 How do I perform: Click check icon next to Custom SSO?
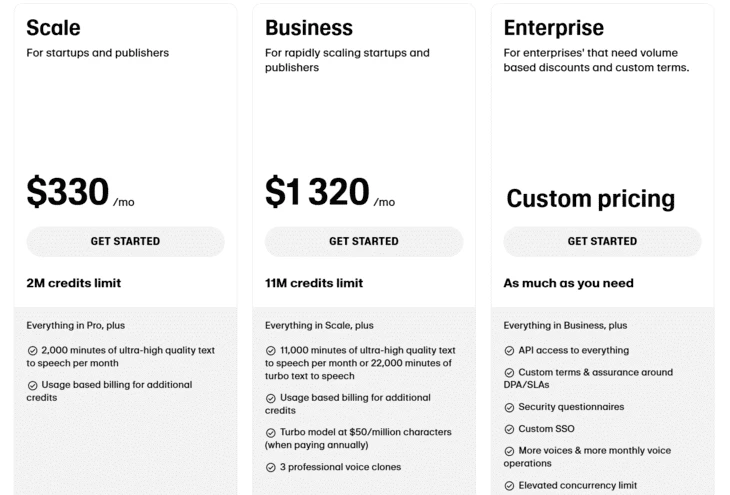[x=509, y=429]
